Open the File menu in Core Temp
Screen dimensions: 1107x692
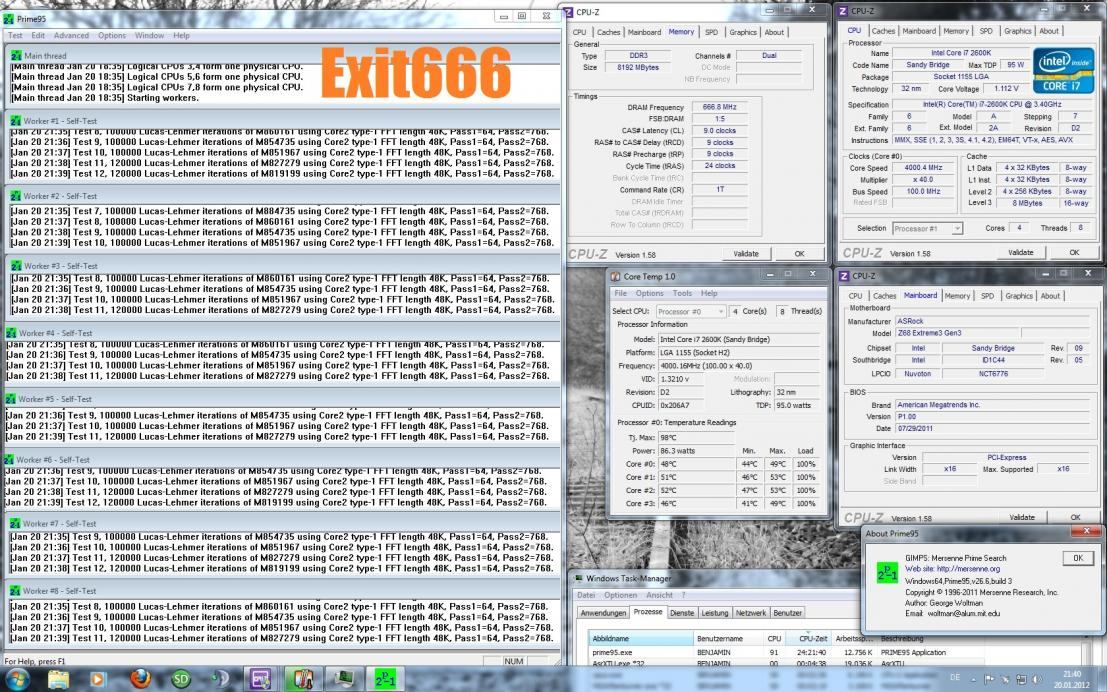(x=621, y=293)
